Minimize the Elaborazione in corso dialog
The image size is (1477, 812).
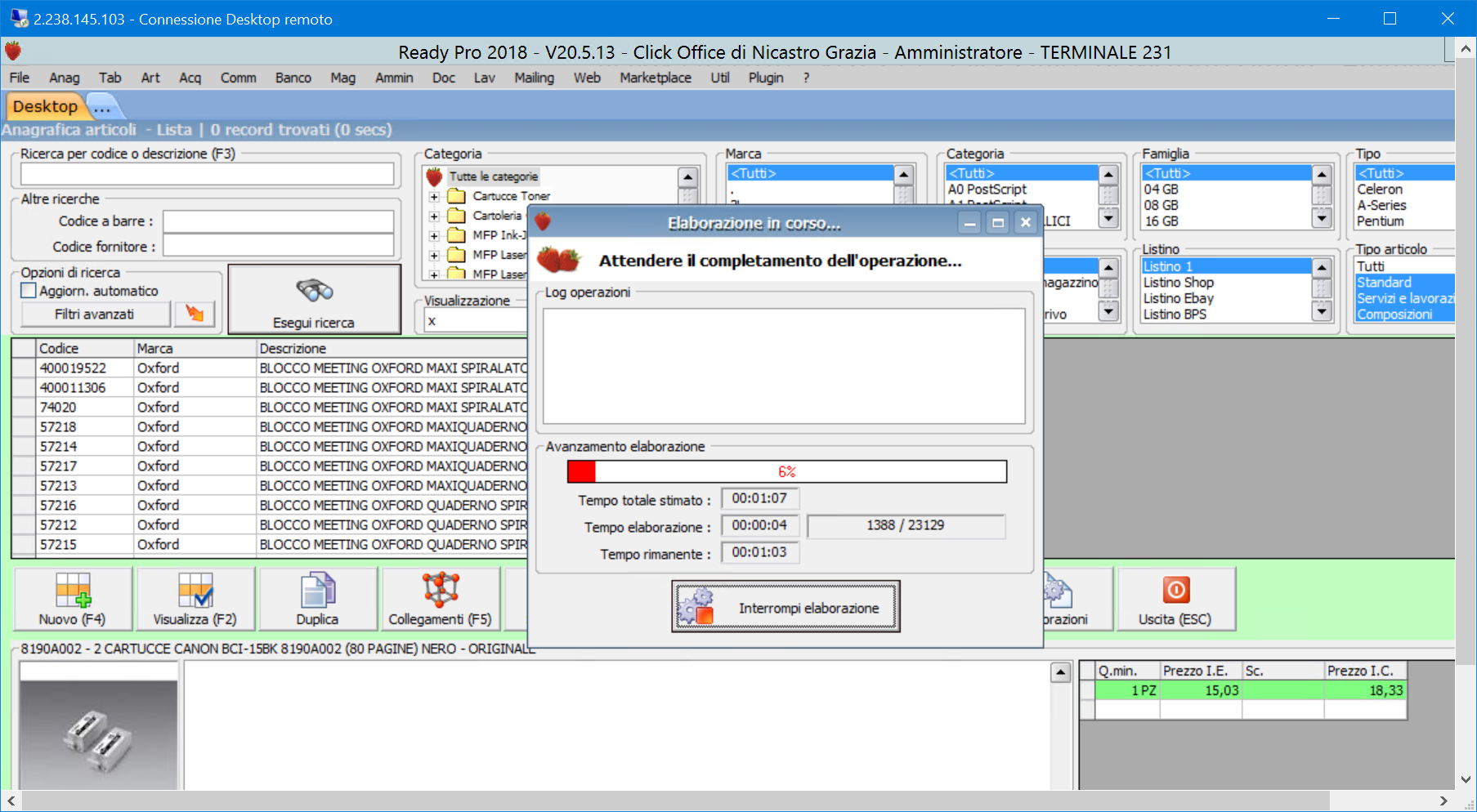click(x=969, y=222)
